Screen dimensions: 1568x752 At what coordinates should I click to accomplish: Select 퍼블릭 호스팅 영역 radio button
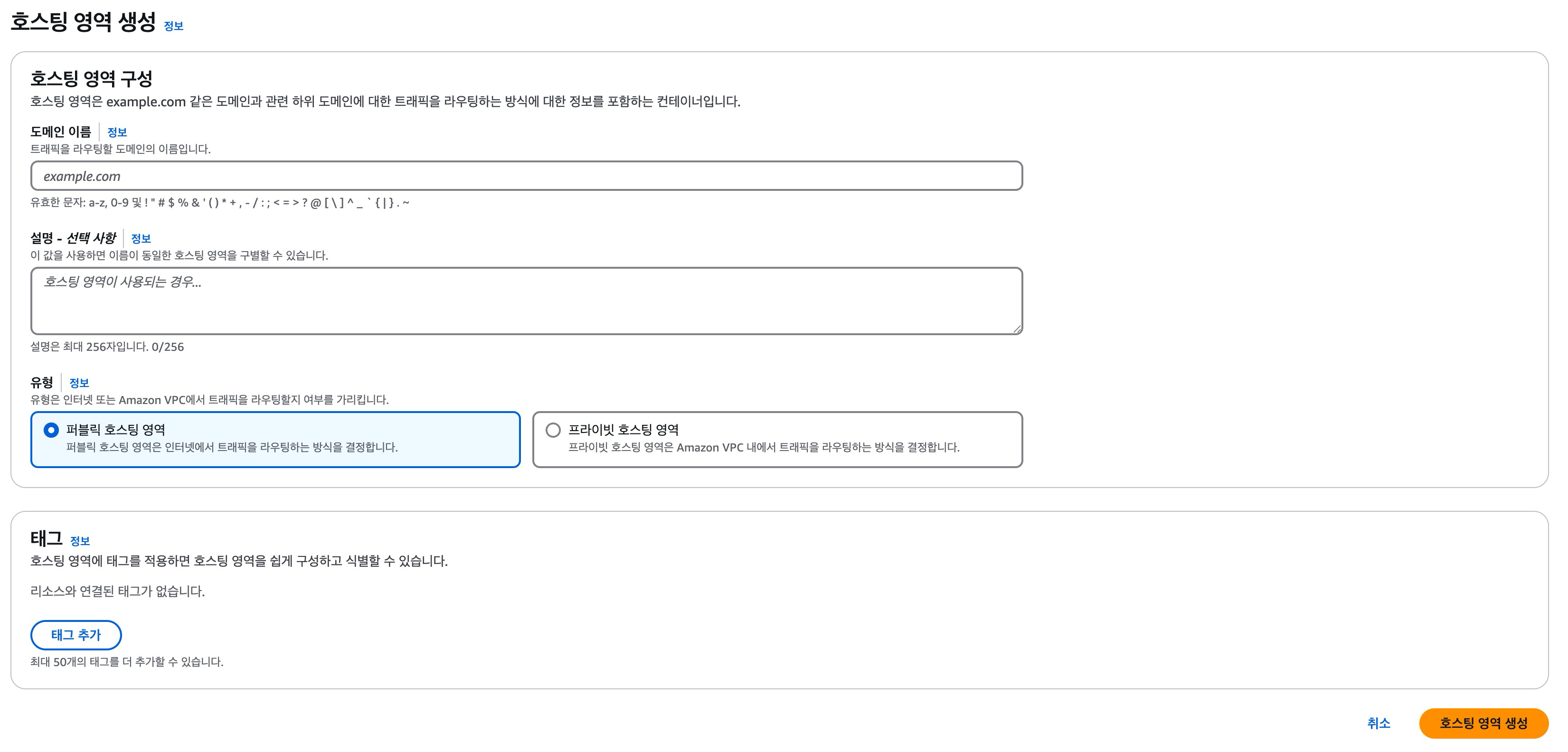point(51,430)
